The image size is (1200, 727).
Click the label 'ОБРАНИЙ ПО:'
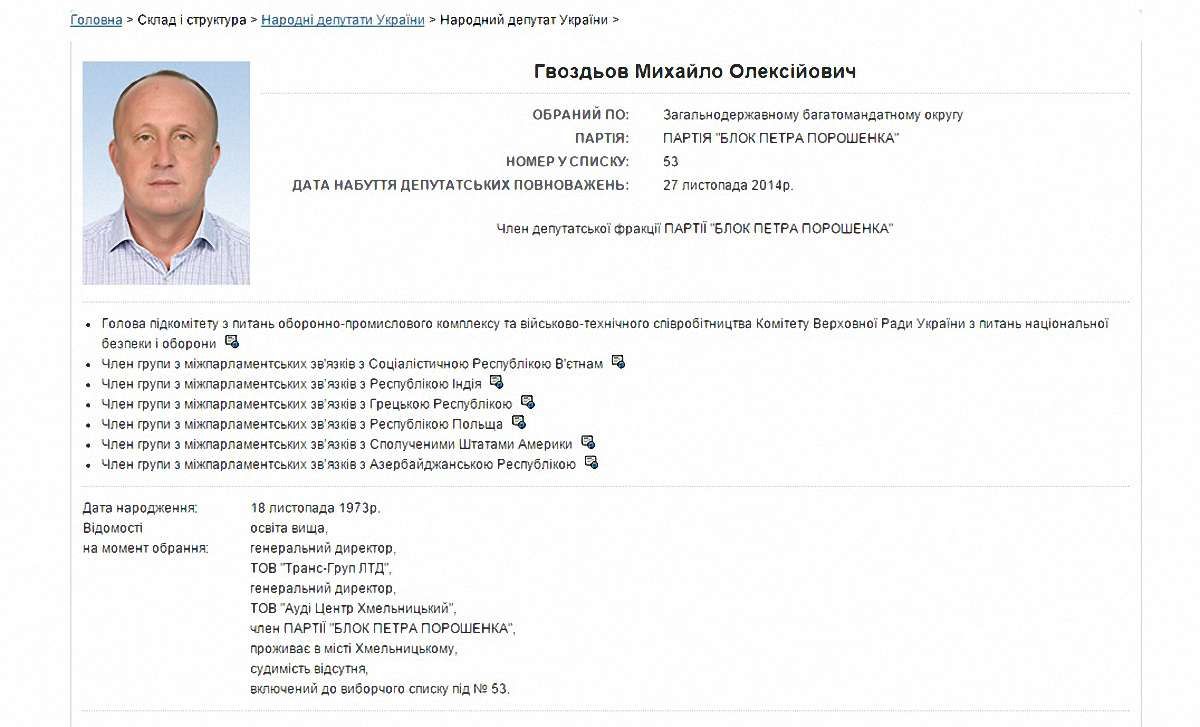[x=581, y=115]
